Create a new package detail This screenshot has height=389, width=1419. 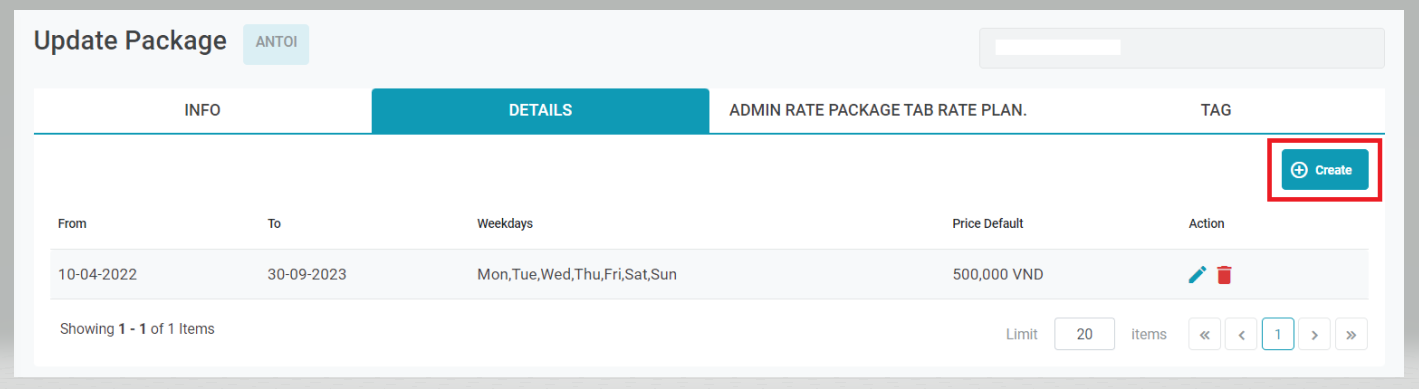pos(1325,170)
